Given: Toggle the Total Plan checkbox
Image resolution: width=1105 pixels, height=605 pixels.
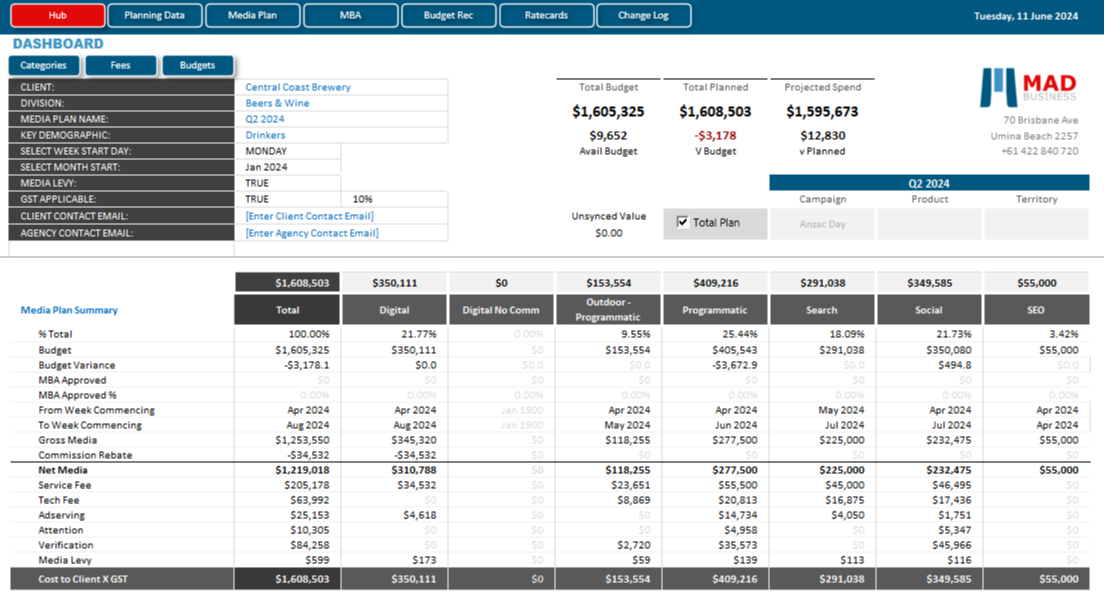Looking at the screenshot, I should pos(683,222).
